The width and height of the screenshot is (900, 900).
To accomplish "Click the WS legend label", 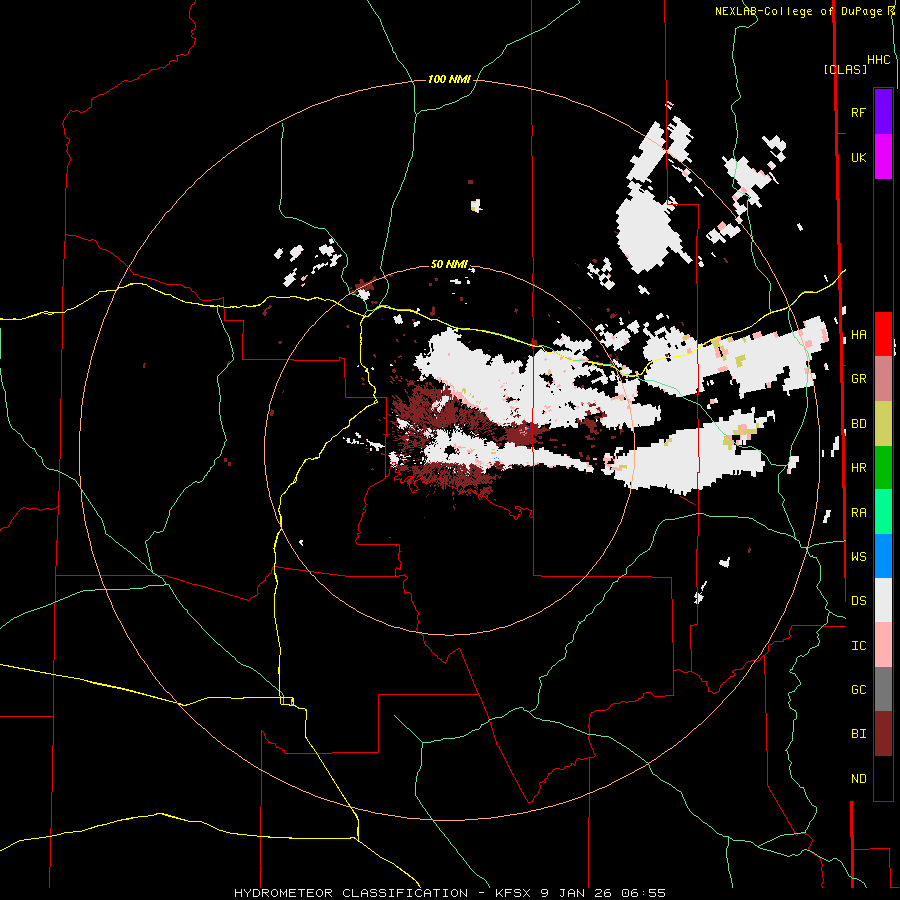I will pyautogui.click(x=859, y=557).
